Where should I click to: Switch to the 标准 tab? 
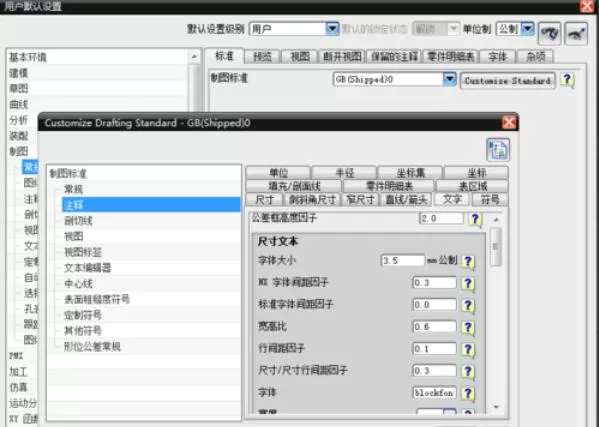click(x=224, y=56)
